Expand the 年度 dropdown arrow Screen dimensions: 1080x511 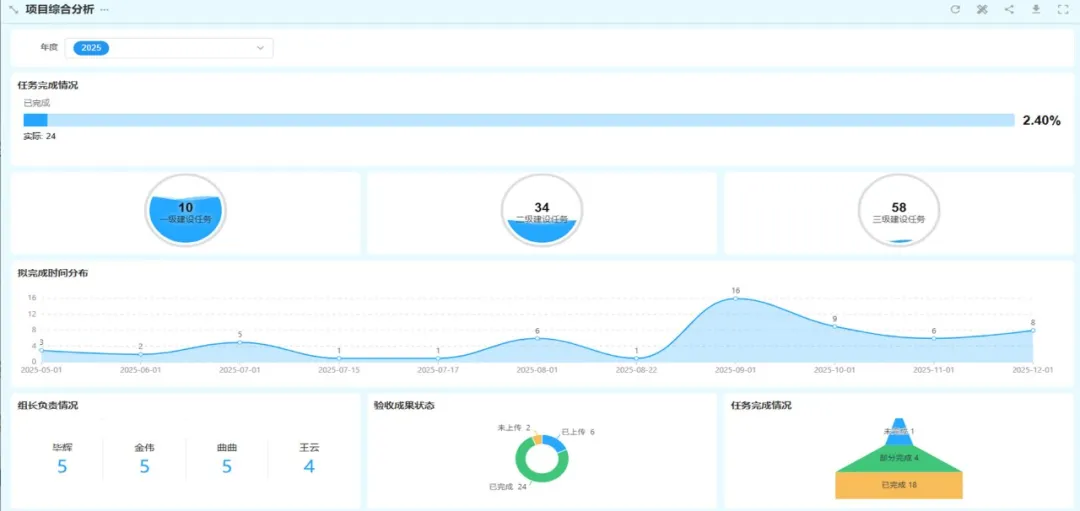pyautogui.click(x=260, y=48)
